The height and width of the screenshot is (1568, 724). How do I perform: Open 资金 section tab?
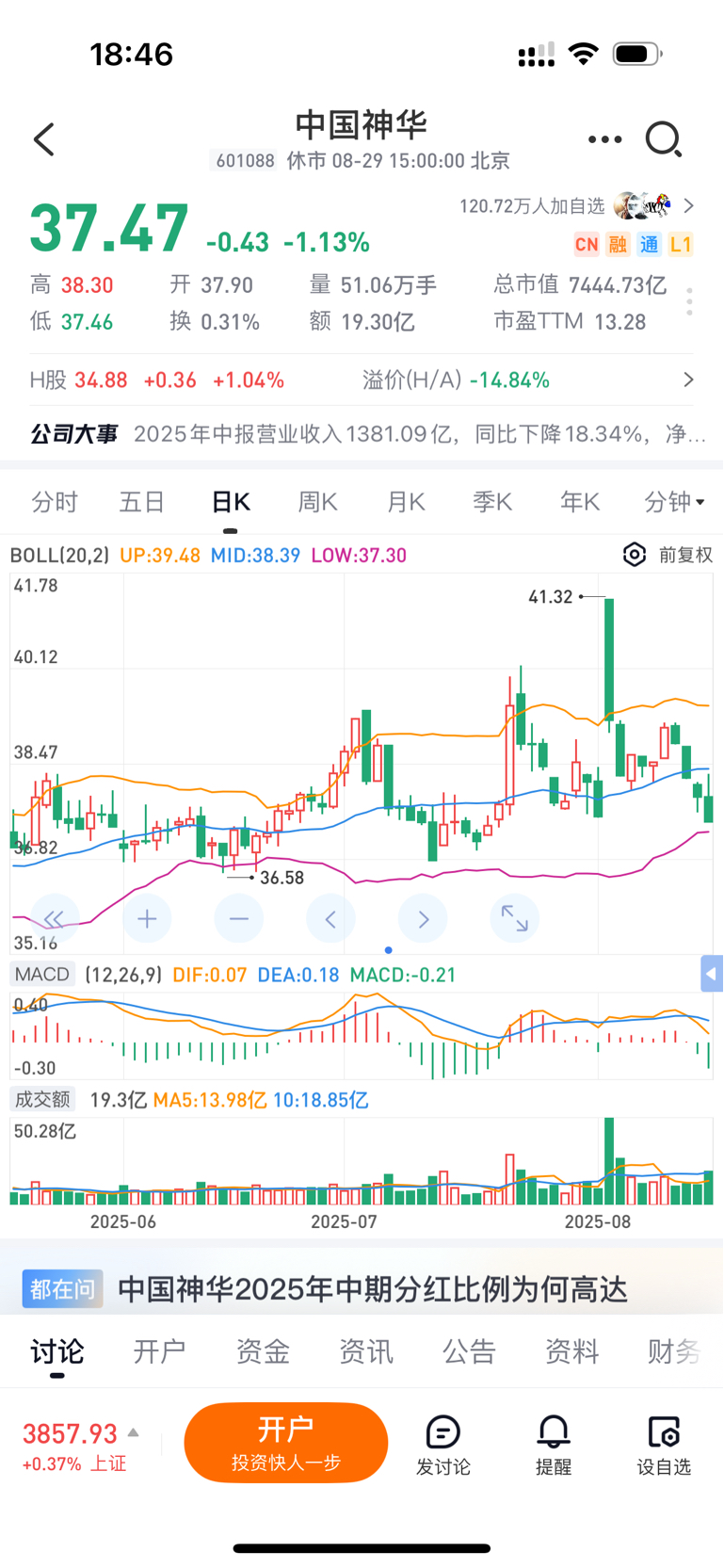pyautogui.click(x=263, y=1351)
